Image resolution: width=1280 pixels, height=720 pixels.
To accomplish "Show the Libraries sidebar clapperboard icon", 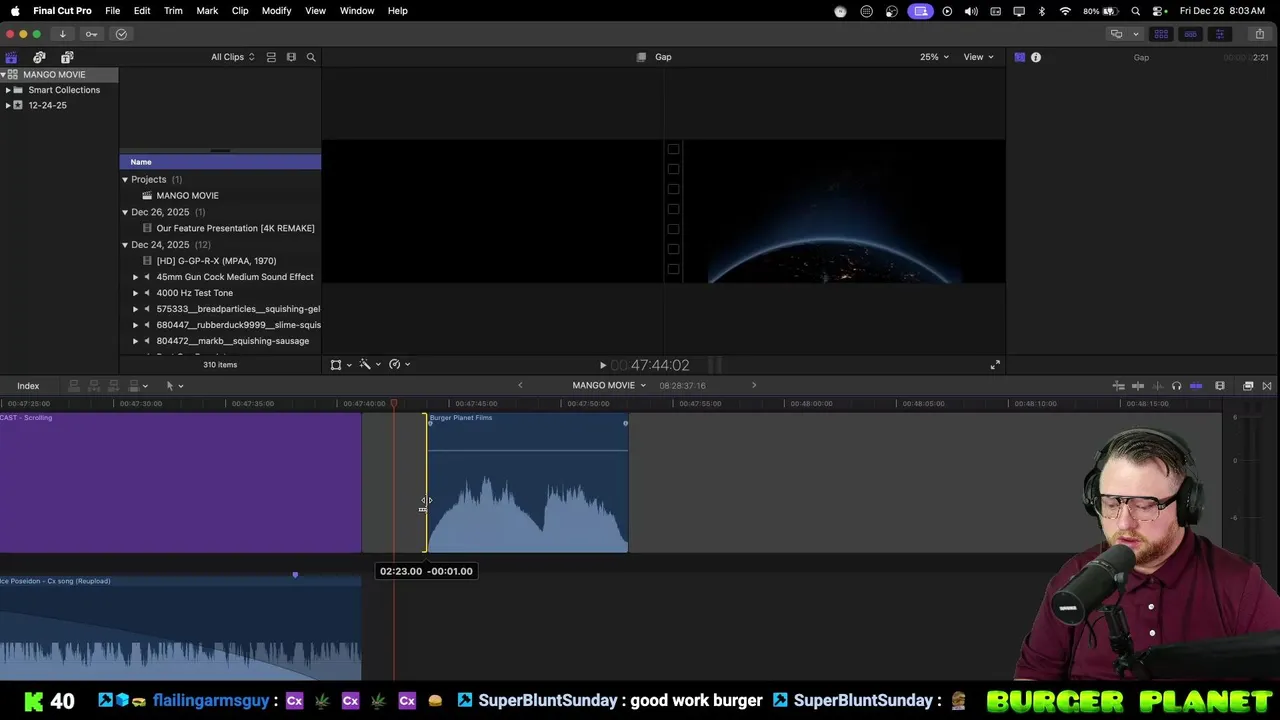I will click(11, 57).
